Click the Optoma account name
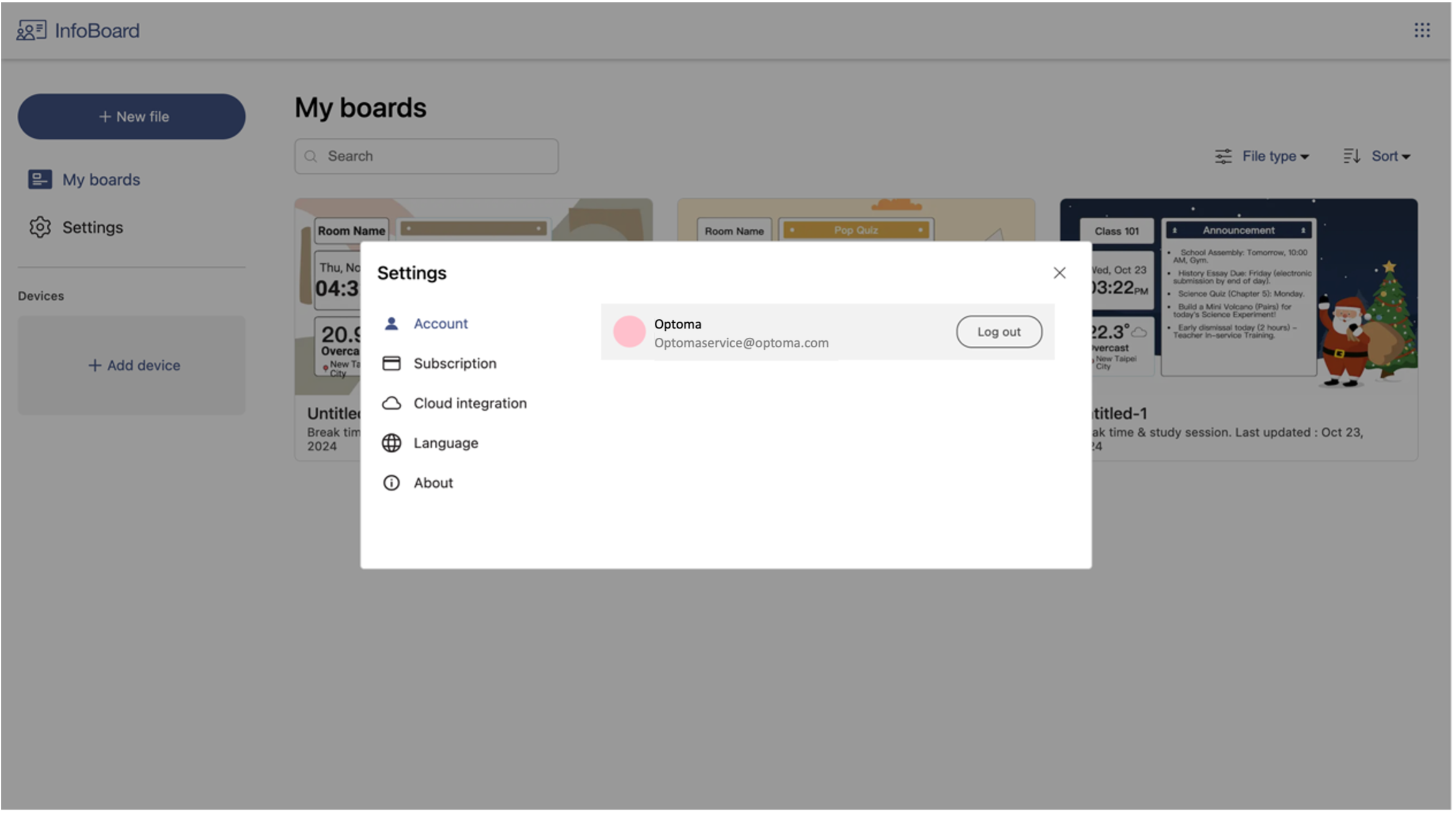This screenshot has width=1456, height=814. click(679, 325)
